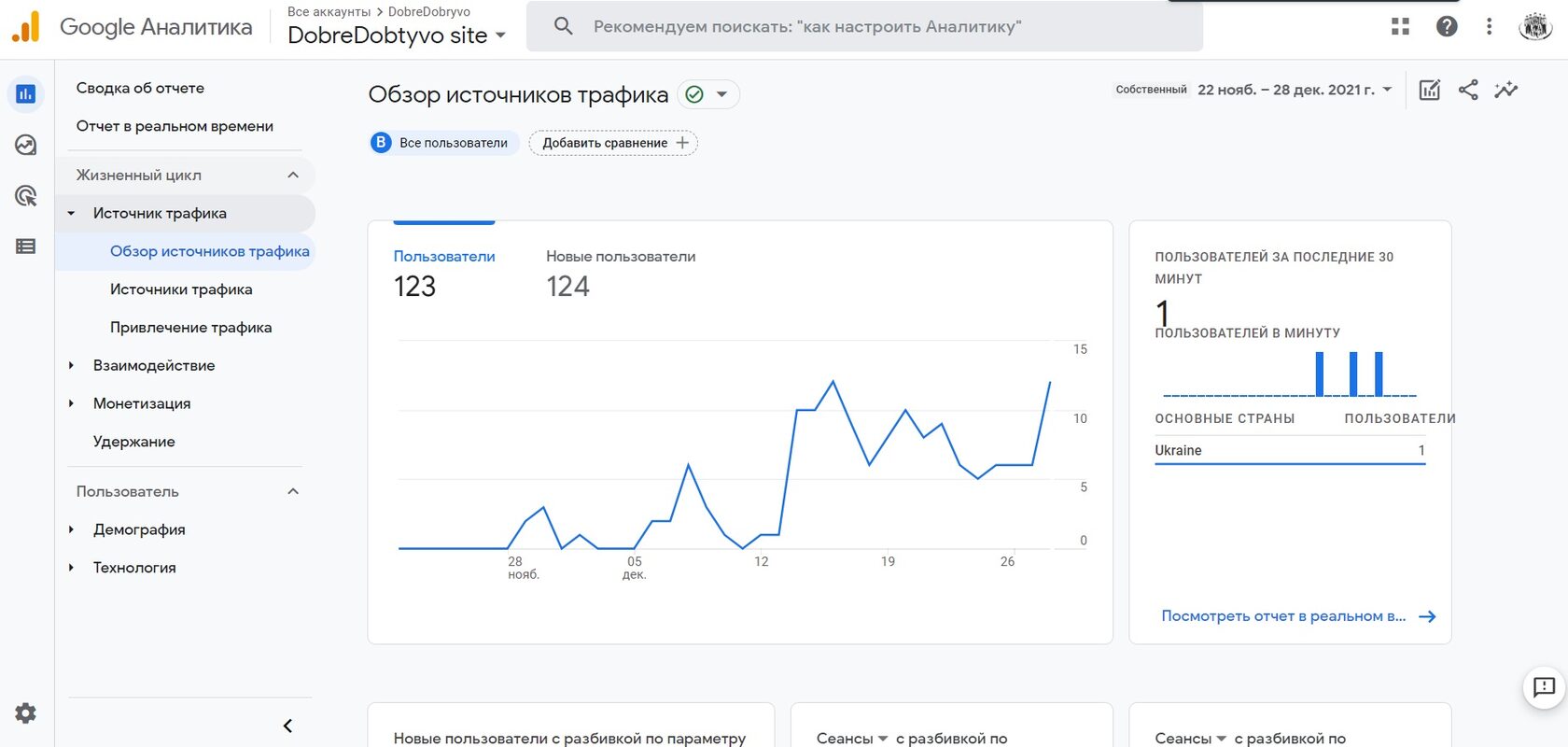
Task: Open Сводка об отчете
Action: [140, 88]
